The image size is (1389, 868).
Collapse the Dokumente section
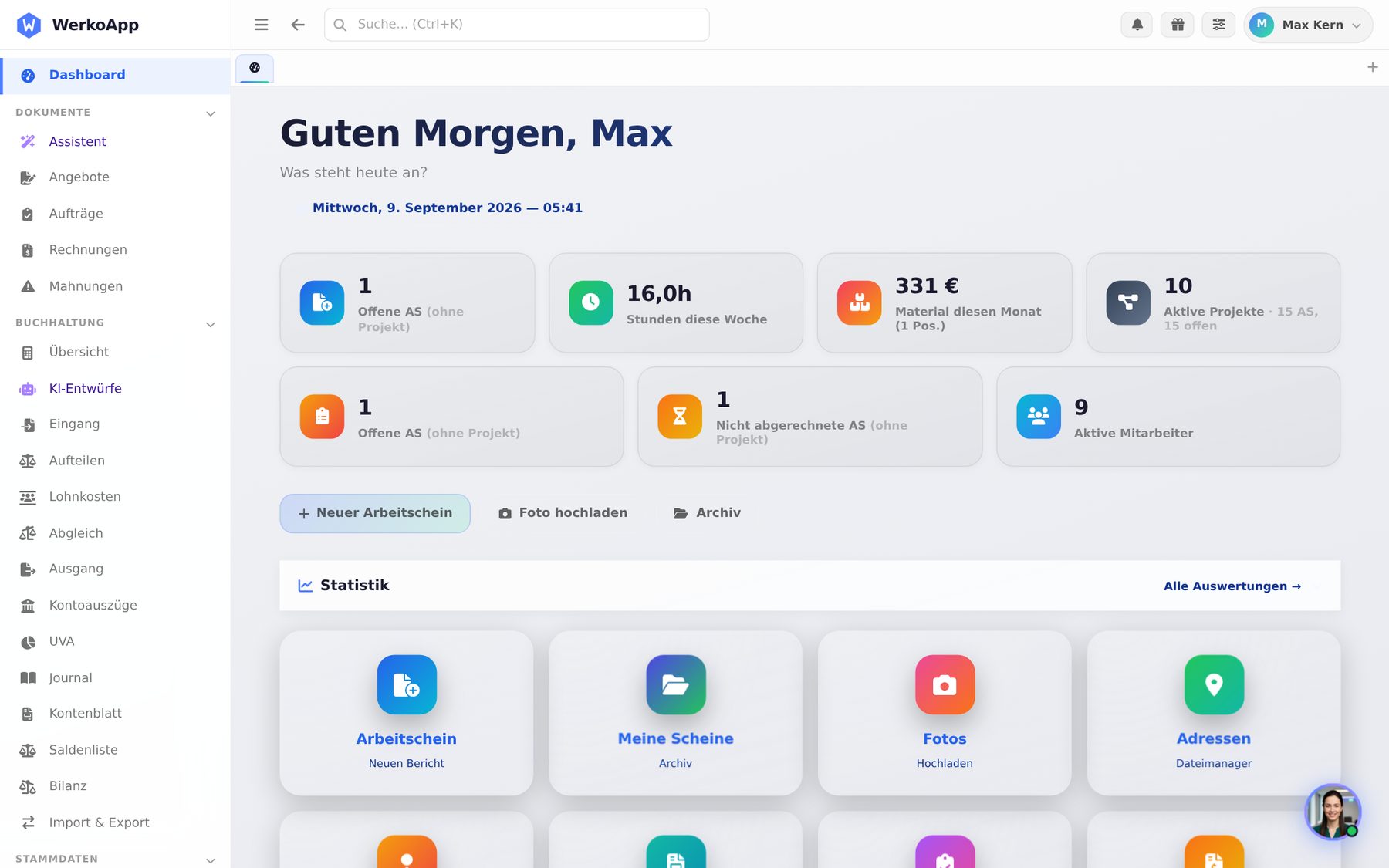pyautogui.click(x=211, y=113)
